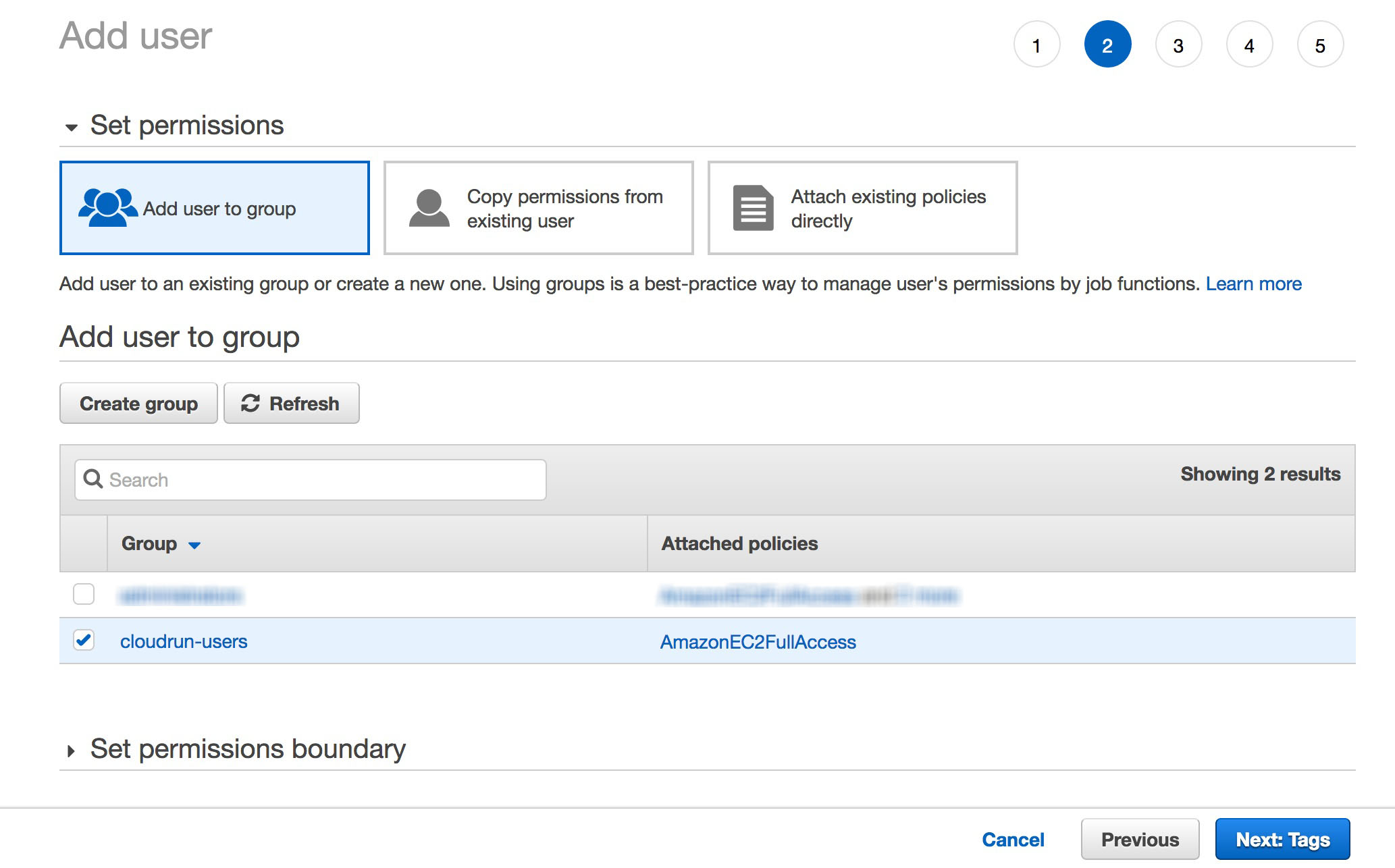Image resolution: width=1395 pixels, height=868 pixels.
Task: Click the single user silhouette icon
Action: 429,208
